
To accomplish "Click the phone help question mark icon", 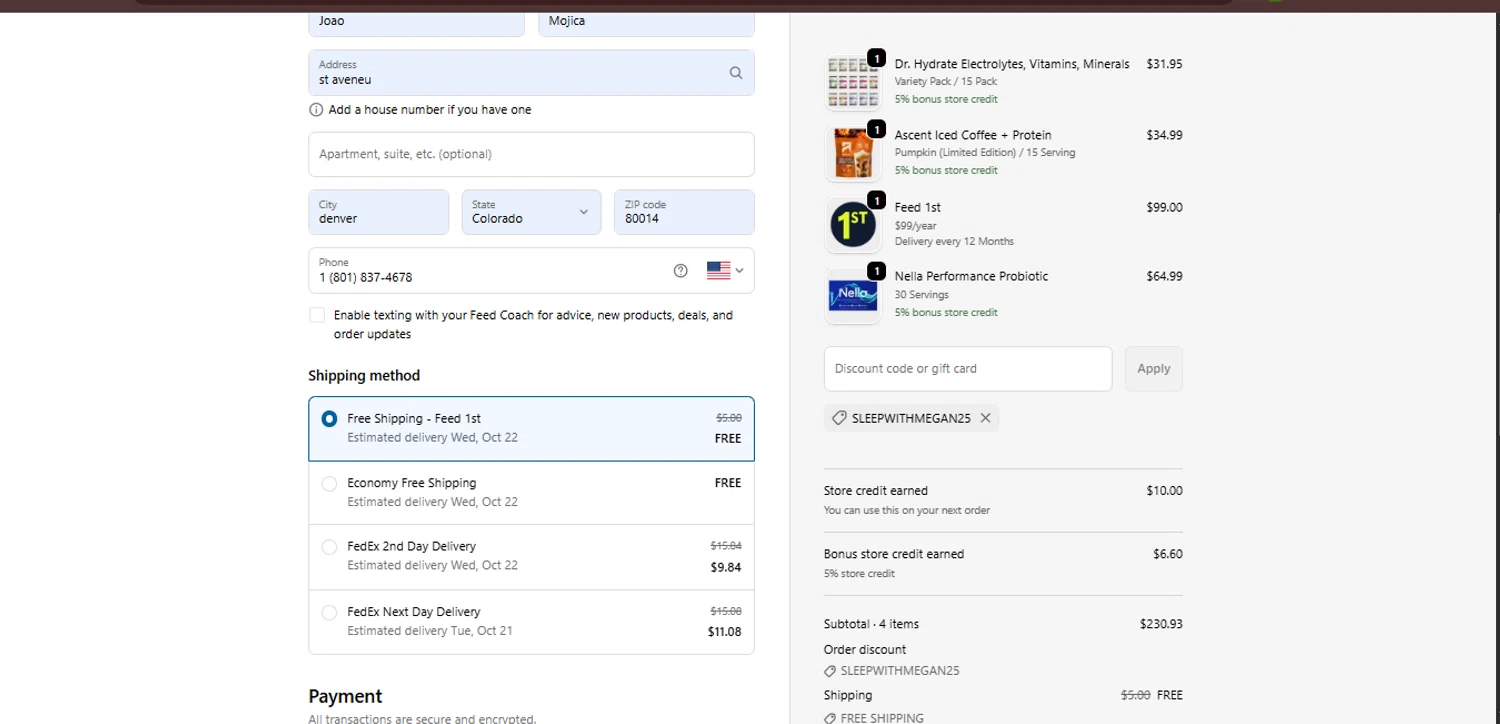I will pos(681,270).
